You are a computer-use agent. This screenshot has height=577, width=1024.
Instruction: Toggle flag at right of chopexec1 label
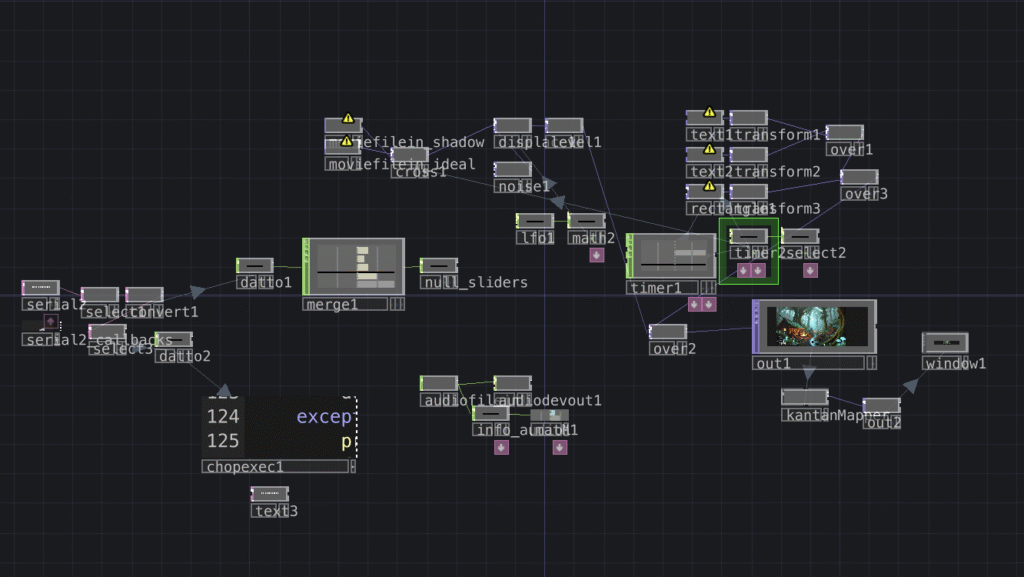tap(352, 466)
